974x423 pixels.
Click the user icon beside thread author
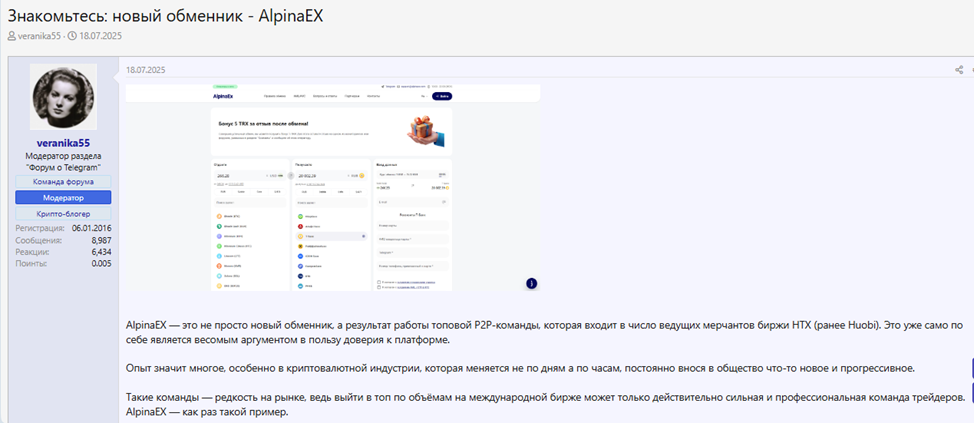(12, 36)
